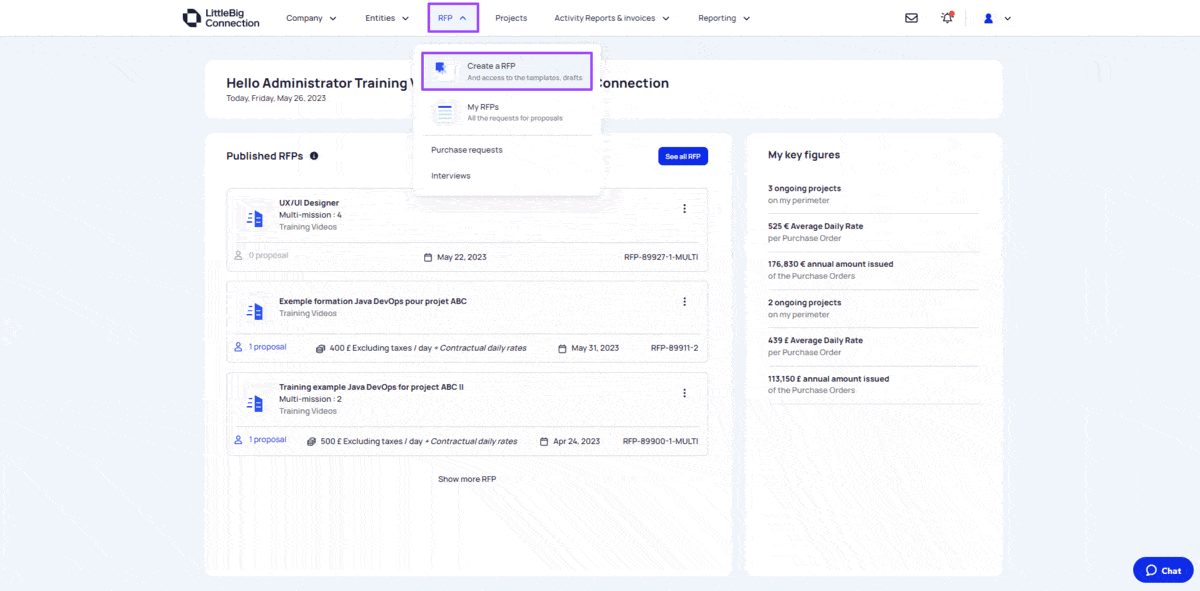The image size is (1200, 591).
Task: Open Exemple formation Java DevOps pour projet ABC
Action: pos(373,301)
